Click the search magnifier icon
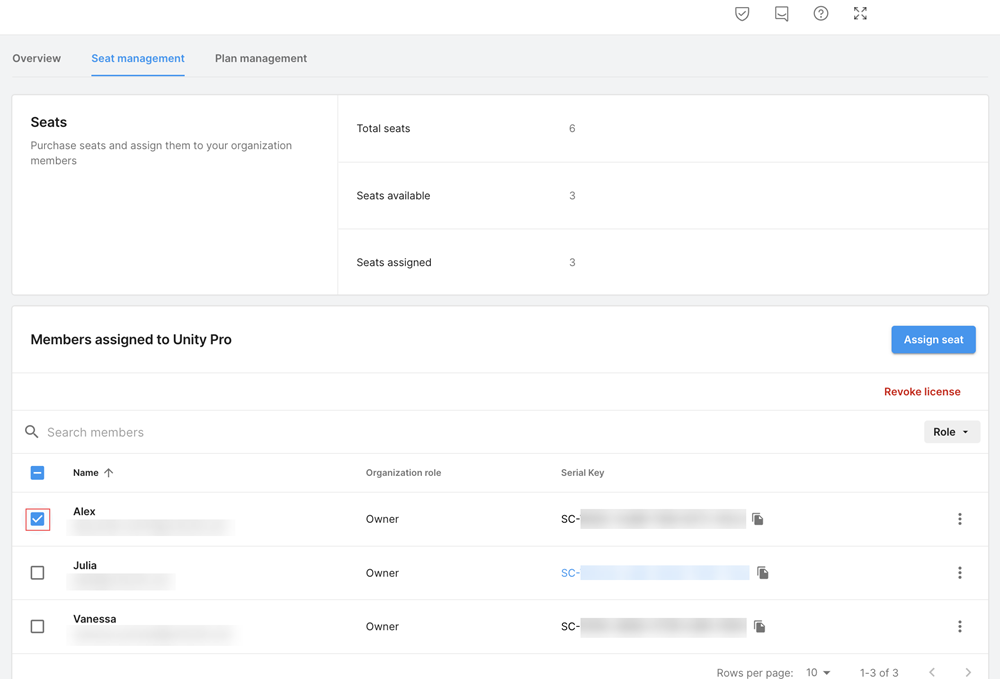Screen dimensions: 1000x679 [31, 432]
